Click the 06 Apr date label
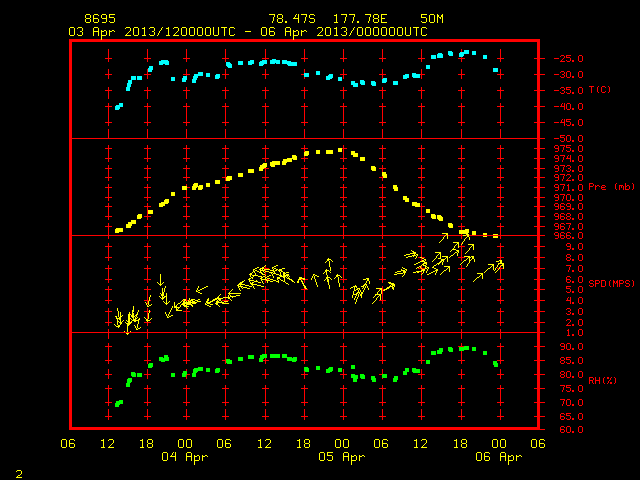Image resolution: width=640 pixels, height=480 pixels. (498, 457)
